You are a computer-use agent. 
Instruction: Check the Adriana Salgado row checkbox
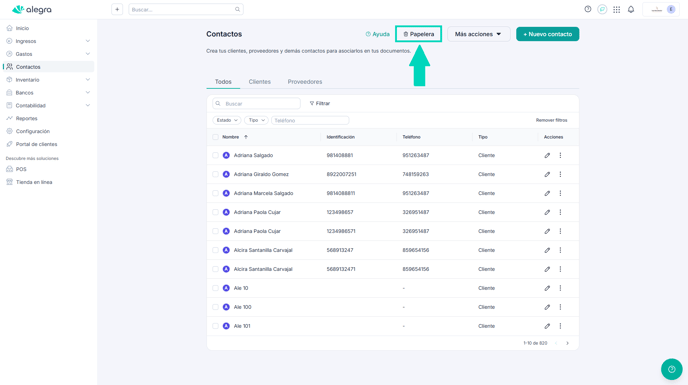(215, 155)
